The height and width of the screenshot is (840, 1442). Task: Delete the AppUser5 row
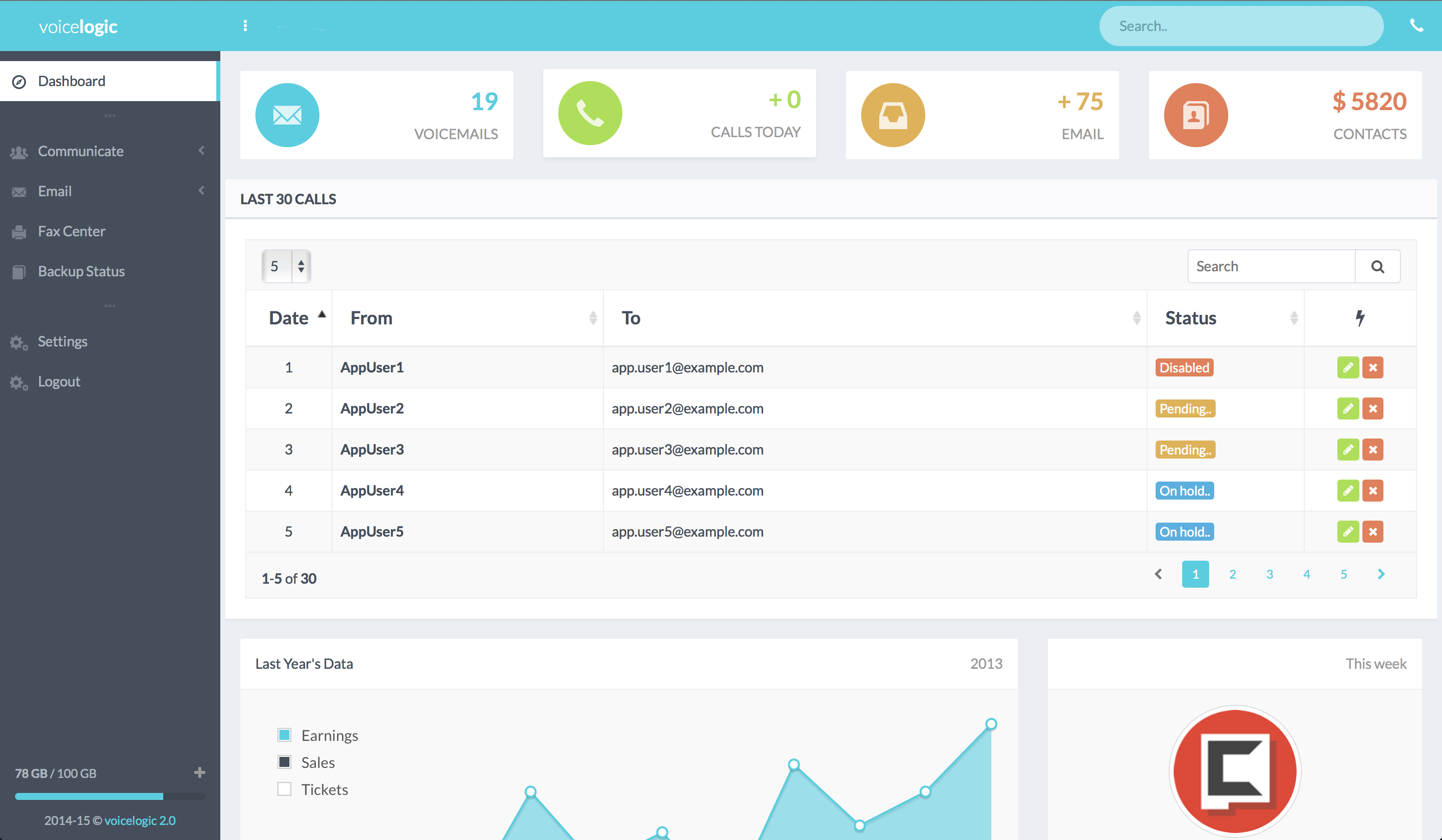[x=1372, y=532]
